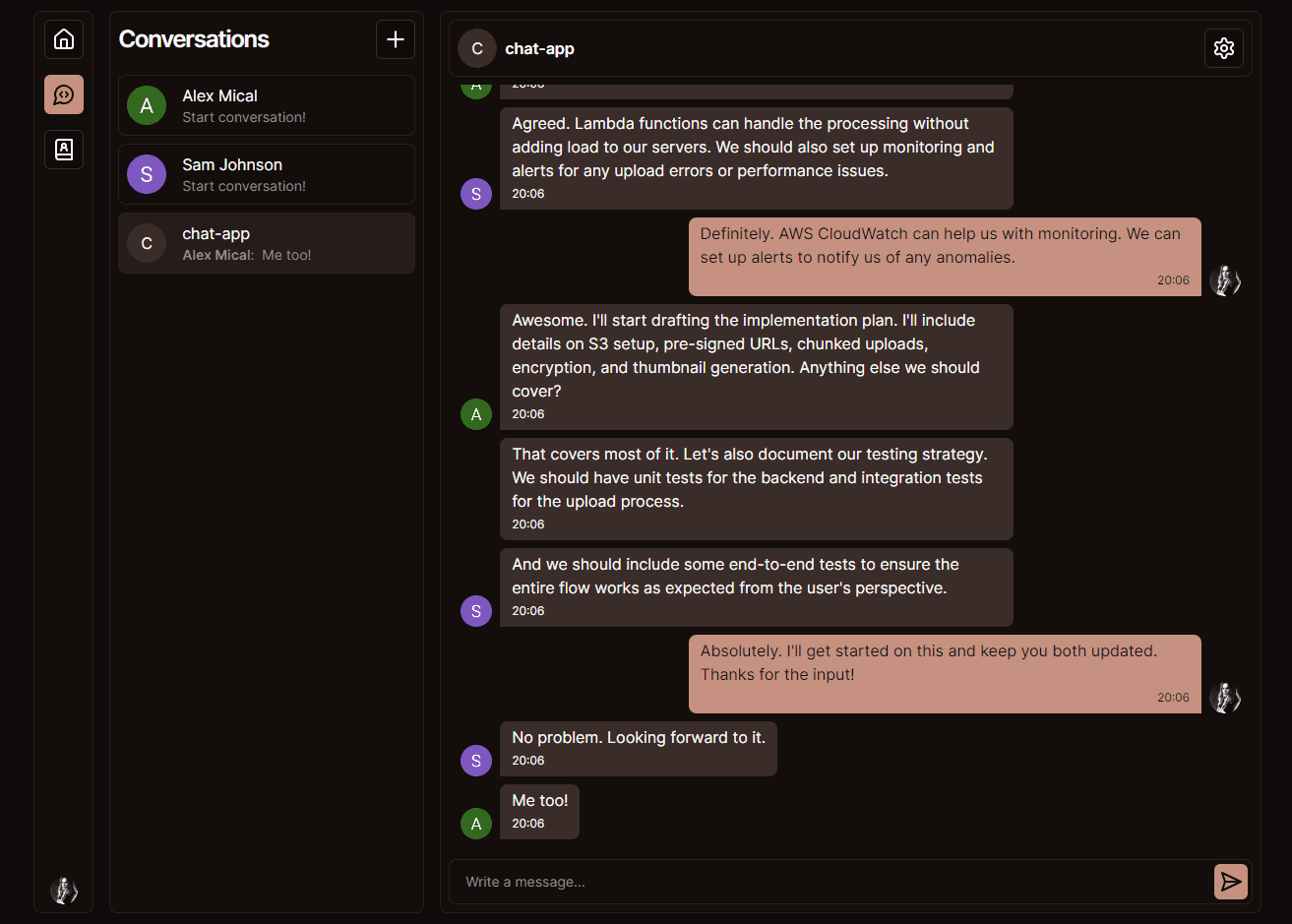
Task: Click the chat-app avatar in chat header
Action: point(477,48)
